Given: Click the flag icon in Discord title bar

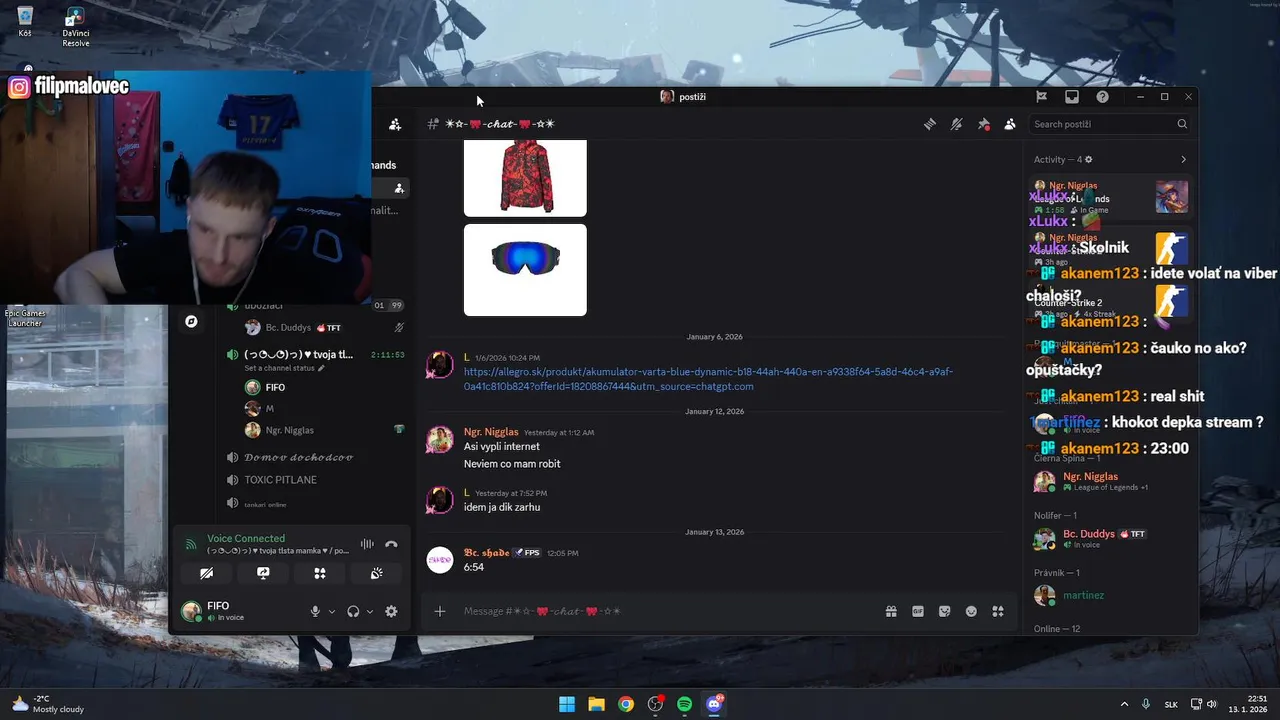Looking at the screenshot, I should (1041, 97).
